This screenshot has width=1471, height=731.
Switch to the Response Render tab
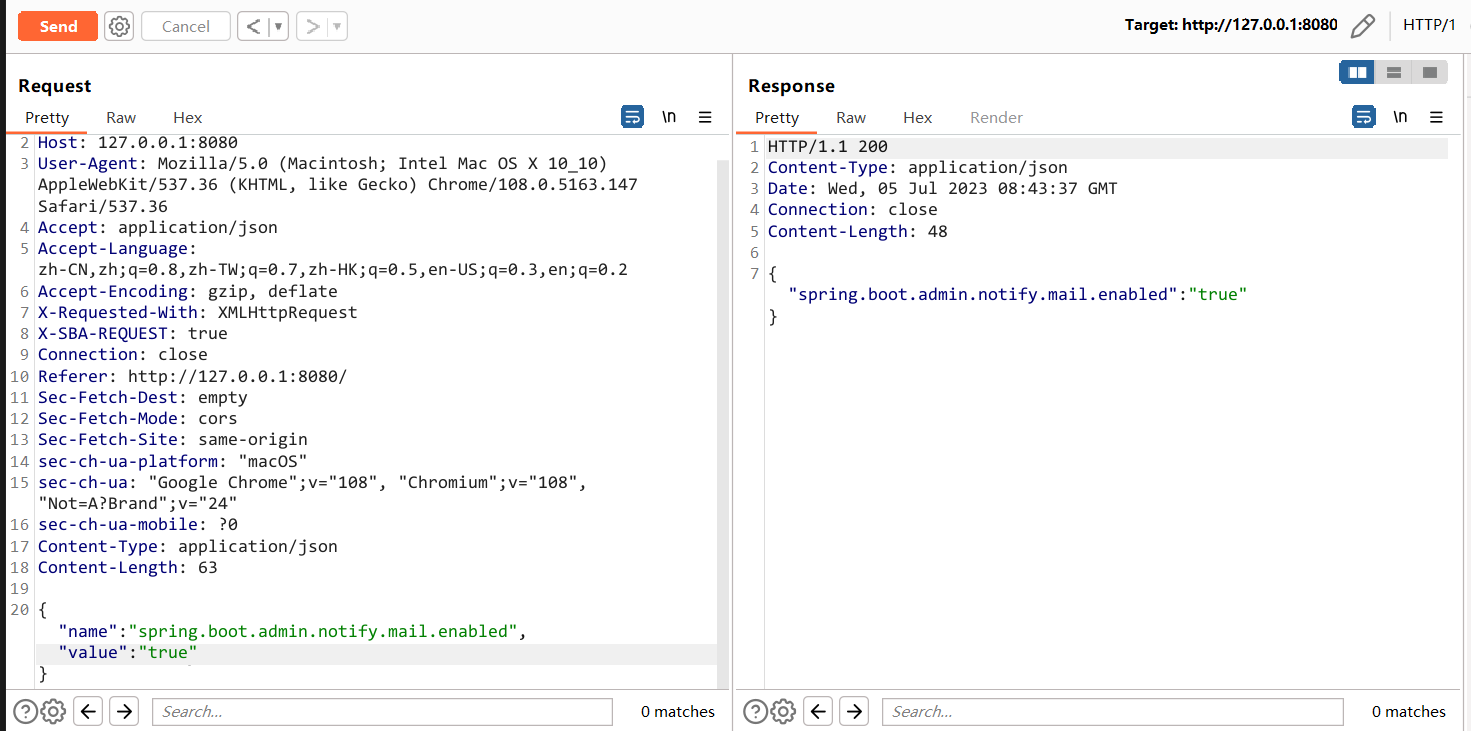(x=996, y=117)
